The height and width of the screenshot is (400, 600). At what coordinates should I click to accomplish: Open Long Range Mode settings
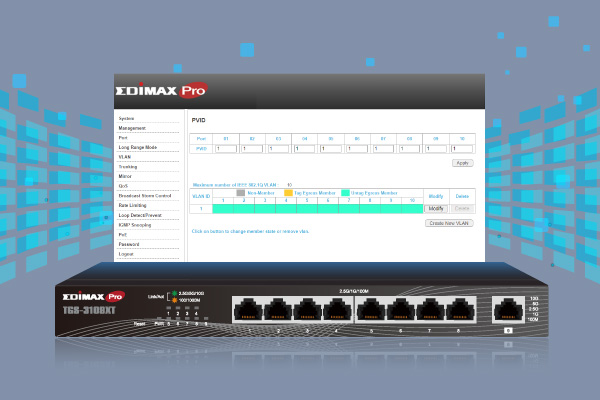pyautogui.click(x=137, y=147)
